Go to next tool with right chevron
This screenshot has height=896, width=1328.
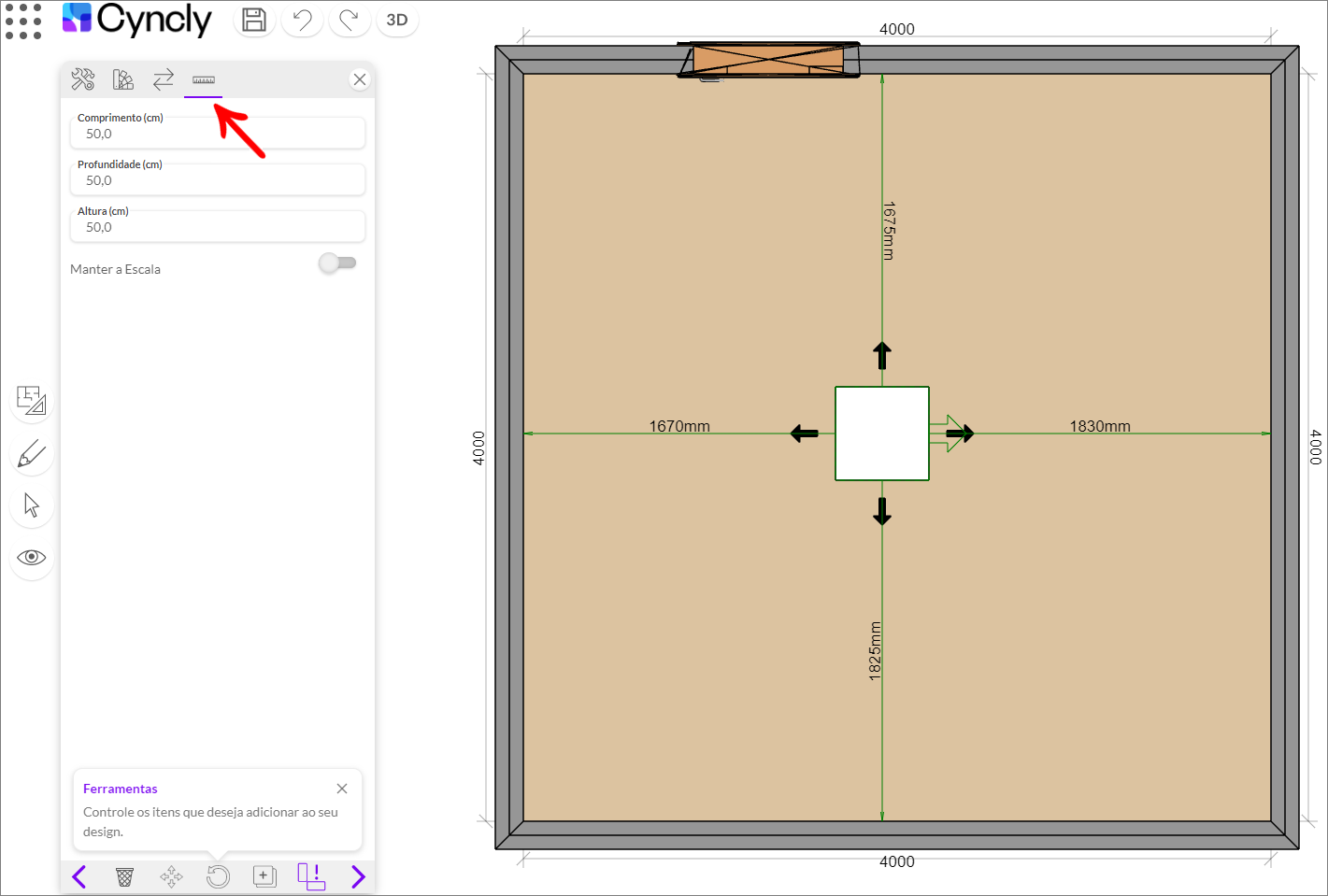pyautogui.click(x=358, y=876)
